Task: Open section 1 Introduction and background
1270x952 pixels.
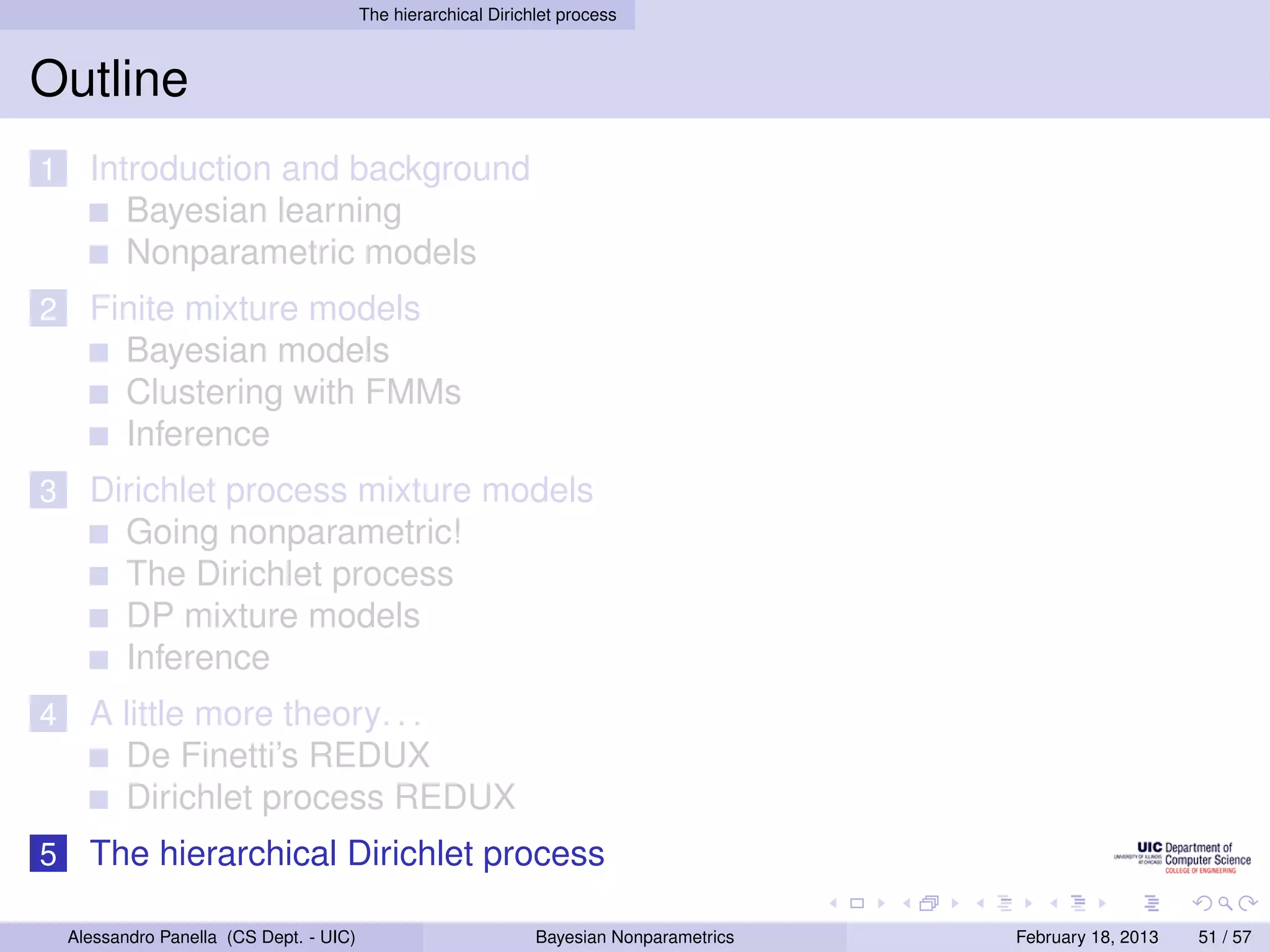Action: click(x=310, y=169)
